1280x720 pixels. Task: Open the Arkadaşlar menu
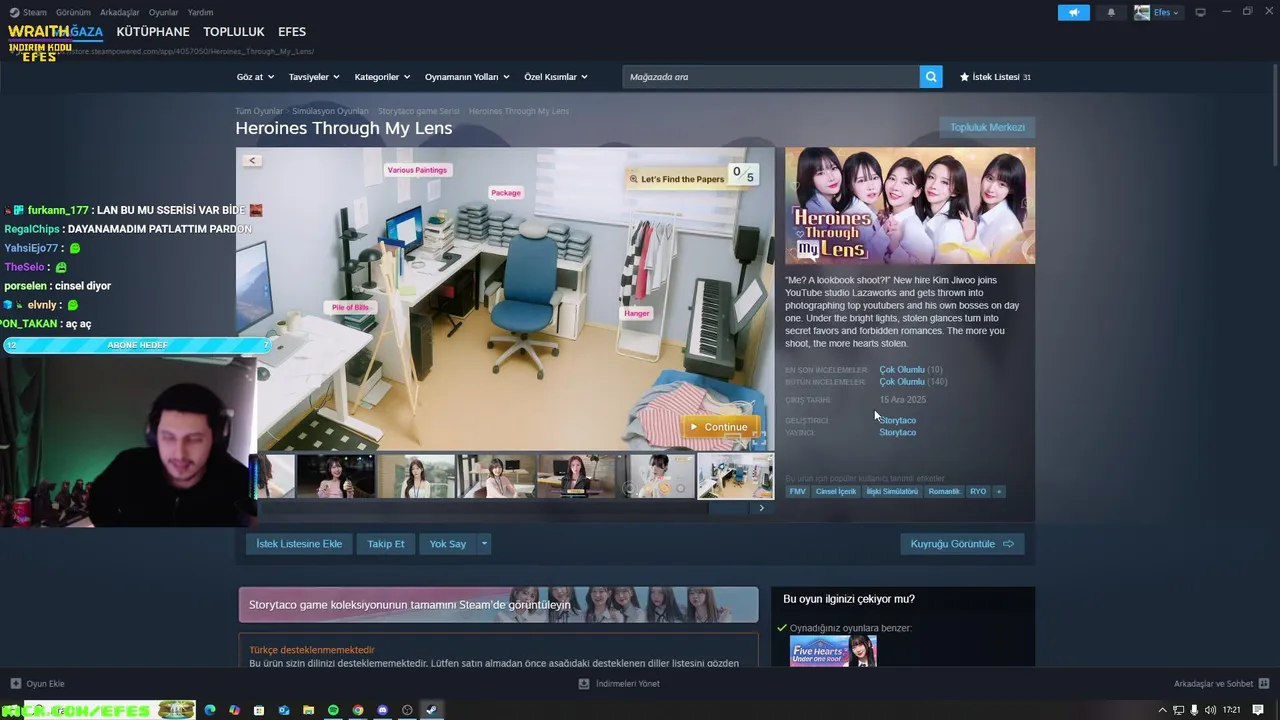pos(120,12)
